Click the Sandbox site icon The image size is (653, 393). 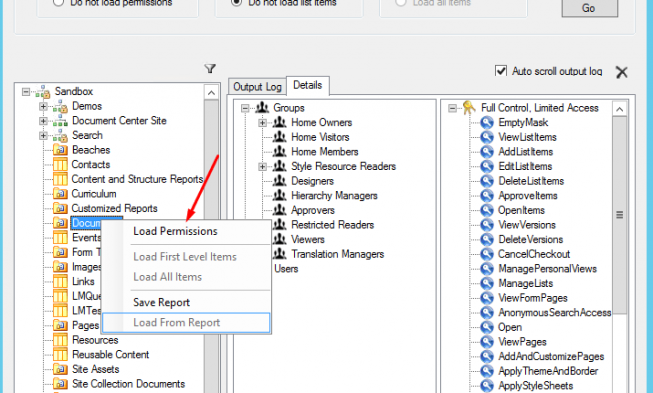(x=42, y=92)
